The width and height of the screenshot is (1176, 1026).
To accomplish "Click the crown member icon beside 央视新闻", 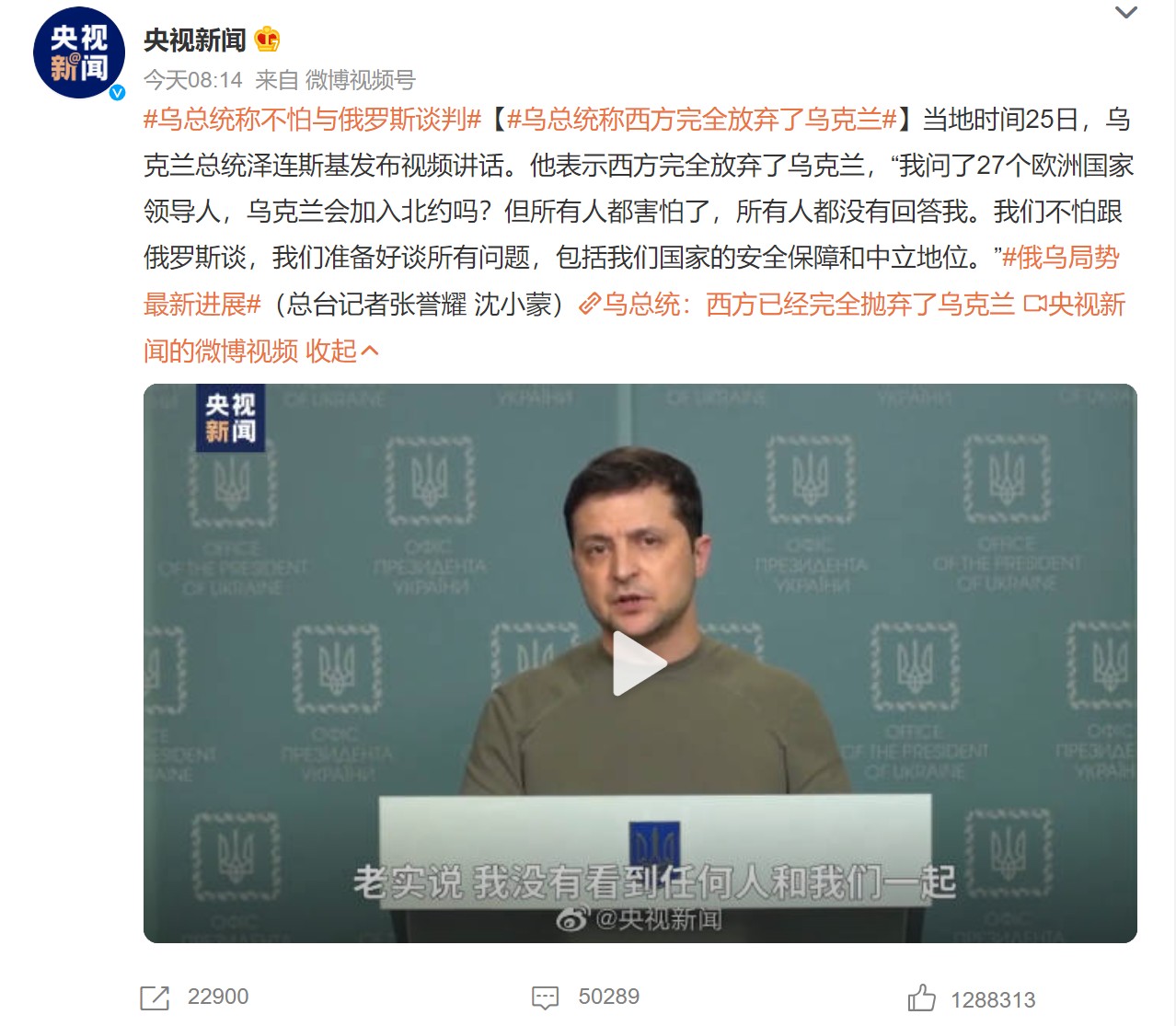I will [267, 40].
